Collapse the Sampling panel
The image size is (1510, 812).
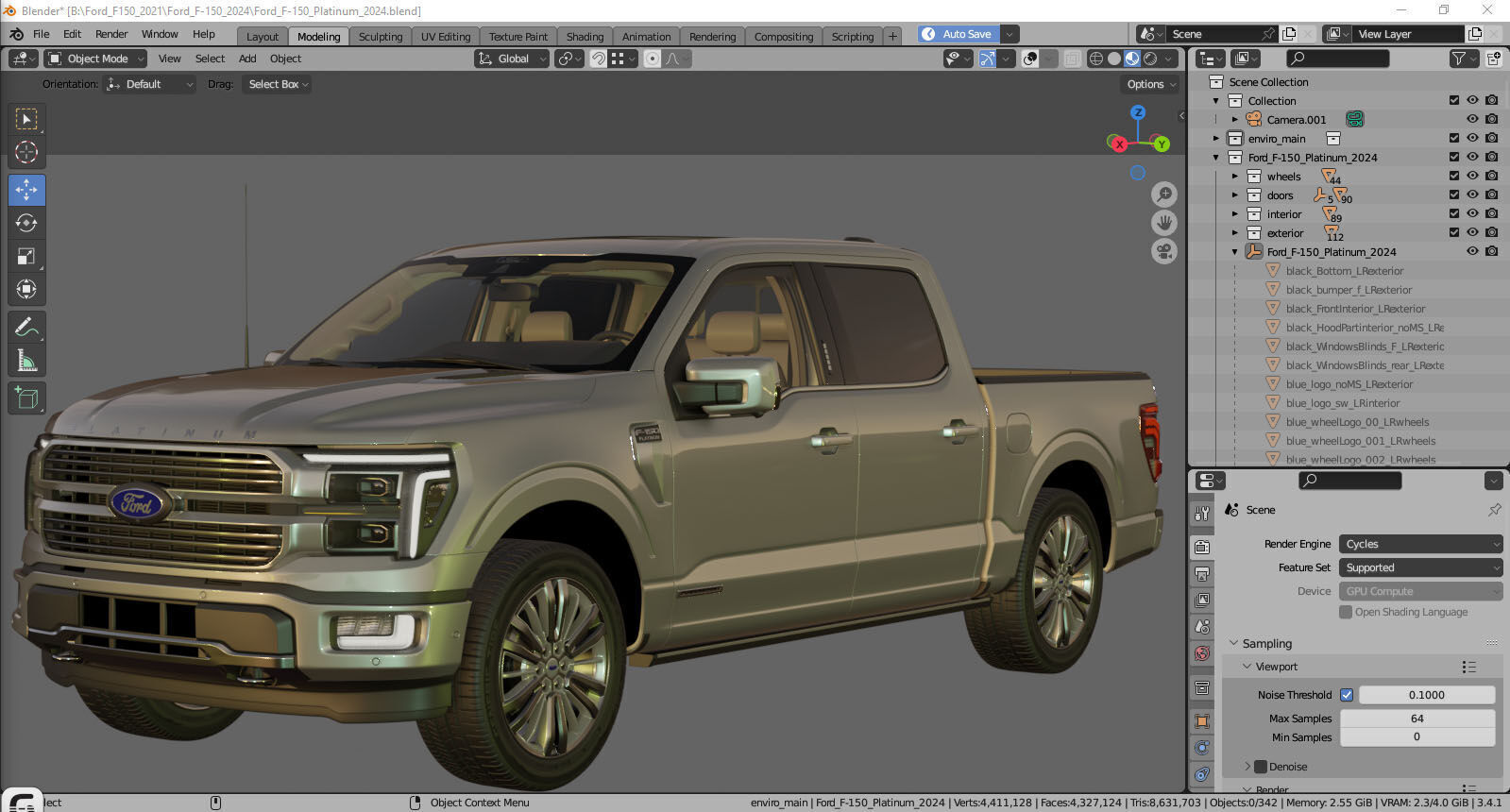pos(1233,643)
